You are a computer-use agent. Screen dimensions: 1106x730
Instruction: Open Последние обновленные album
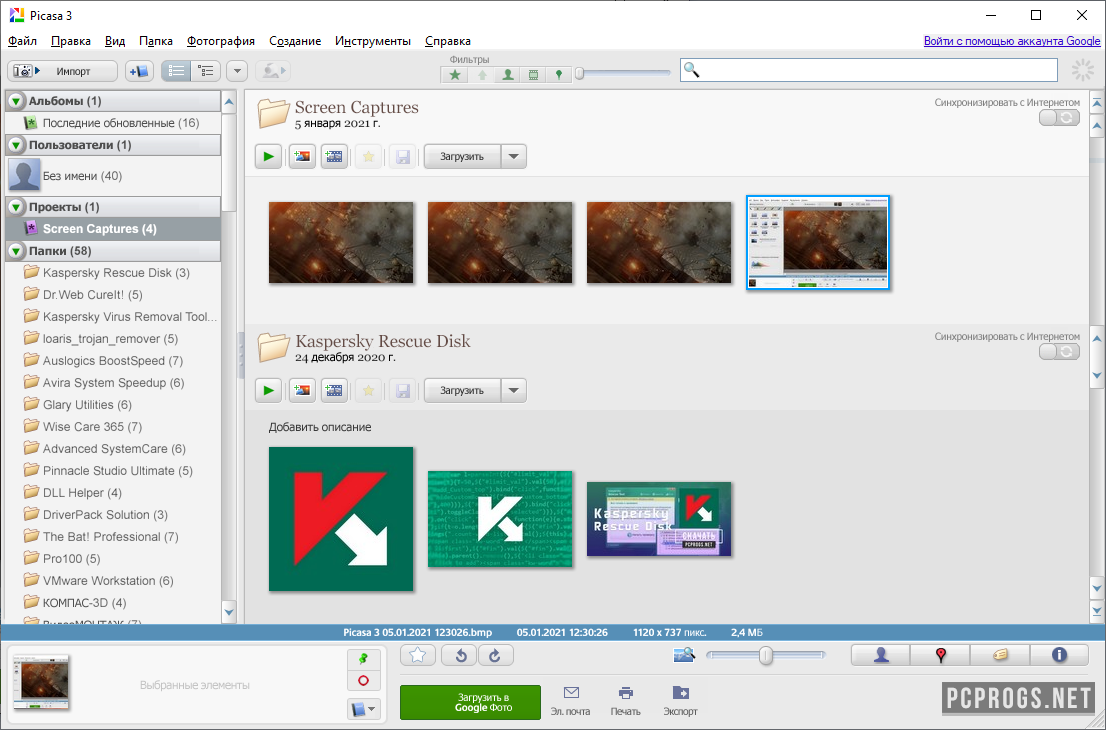pyautogui.click(x=113, y=123)
